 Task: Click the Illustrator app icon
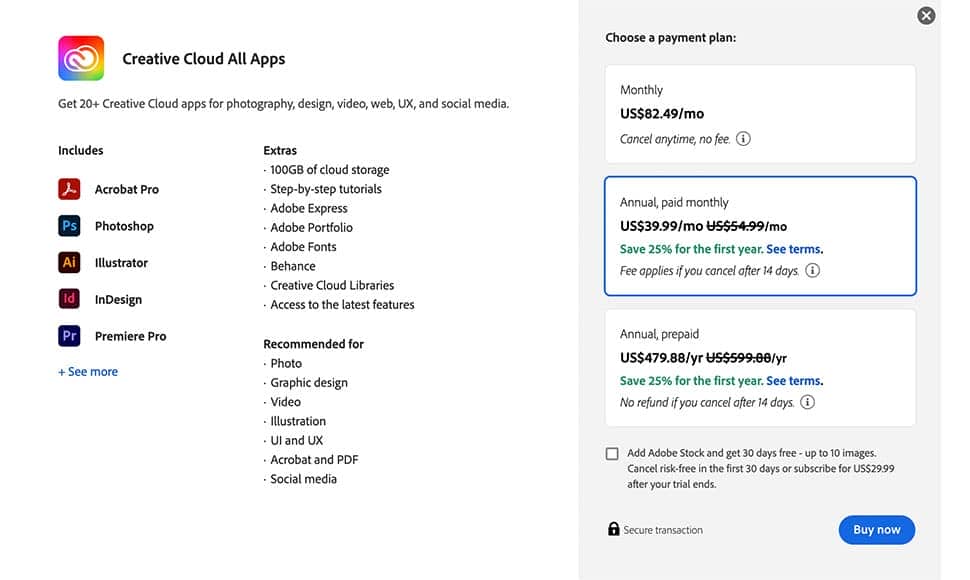[69, 263]
